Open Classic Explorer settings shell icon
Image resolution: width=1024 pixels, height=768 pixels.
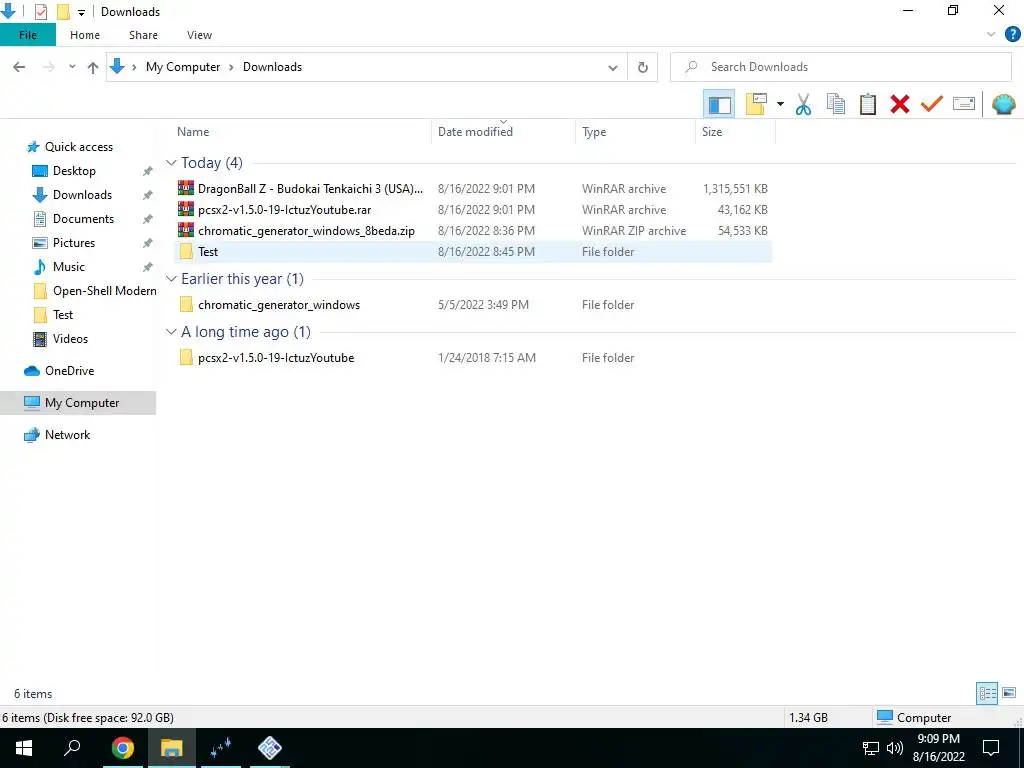click(1004, 104)
